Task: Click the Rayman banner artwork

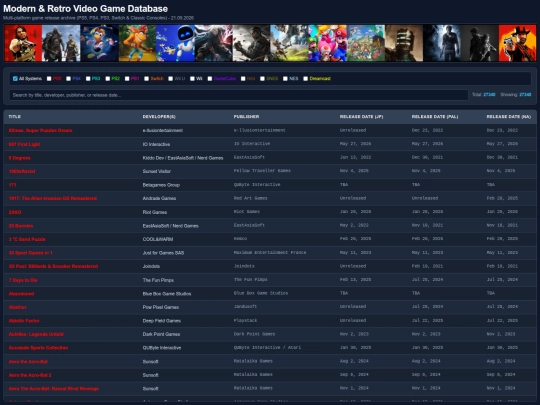Action: [x=99, y=43]
